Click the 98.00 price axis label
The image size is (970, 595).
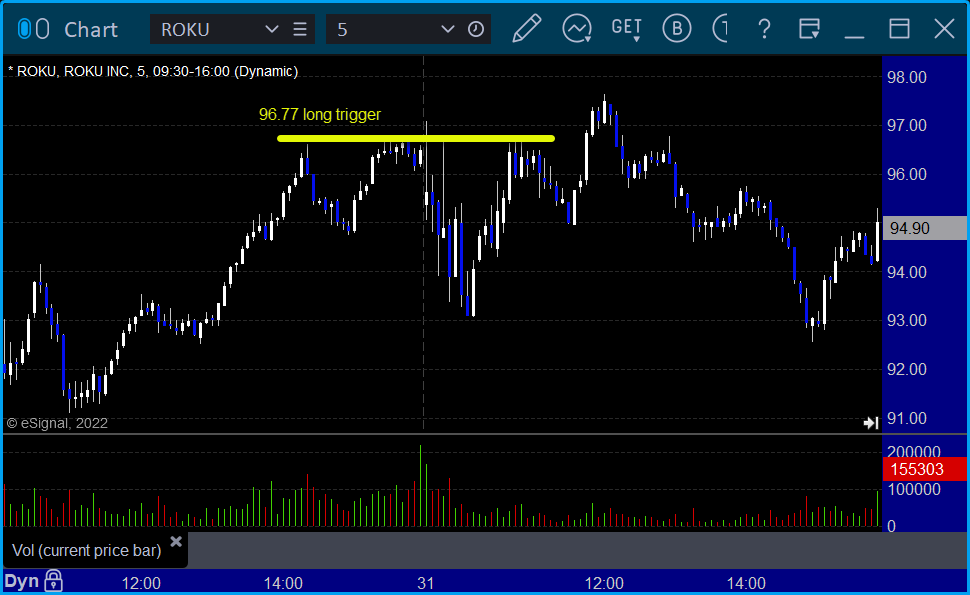click(x=907, y=77)
